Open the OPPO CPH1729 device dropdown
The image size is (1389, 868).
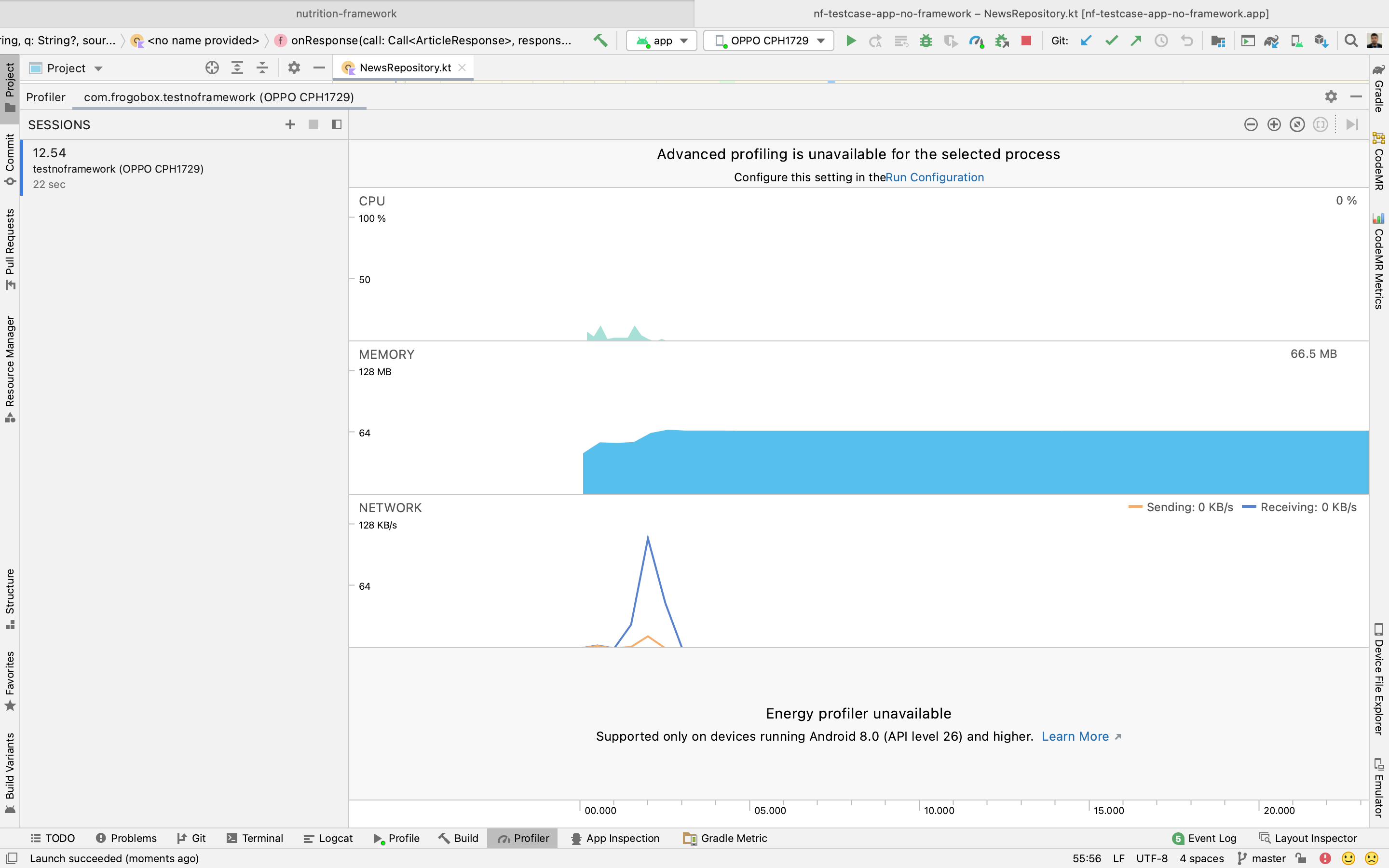tap(769, 41)
